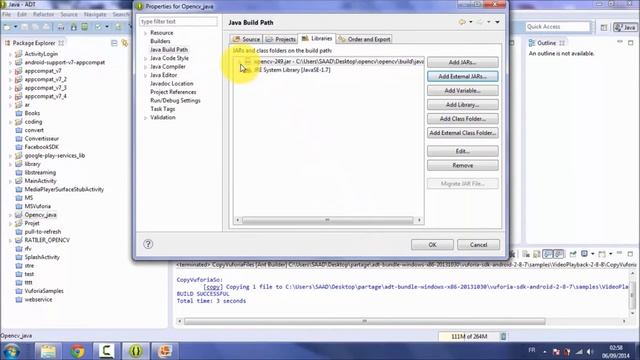The width and height of the screenshot is (640, 360).
Task: Open the New toolbar dropdown arrow
Action: 16,27
